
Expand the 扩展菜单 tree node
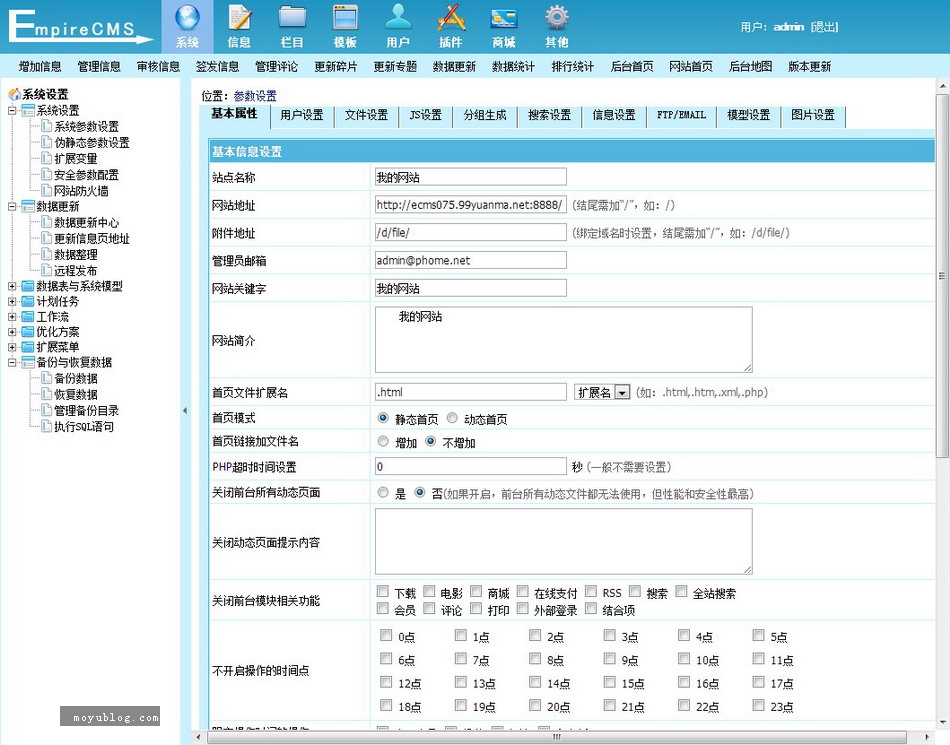click(12, 347)
